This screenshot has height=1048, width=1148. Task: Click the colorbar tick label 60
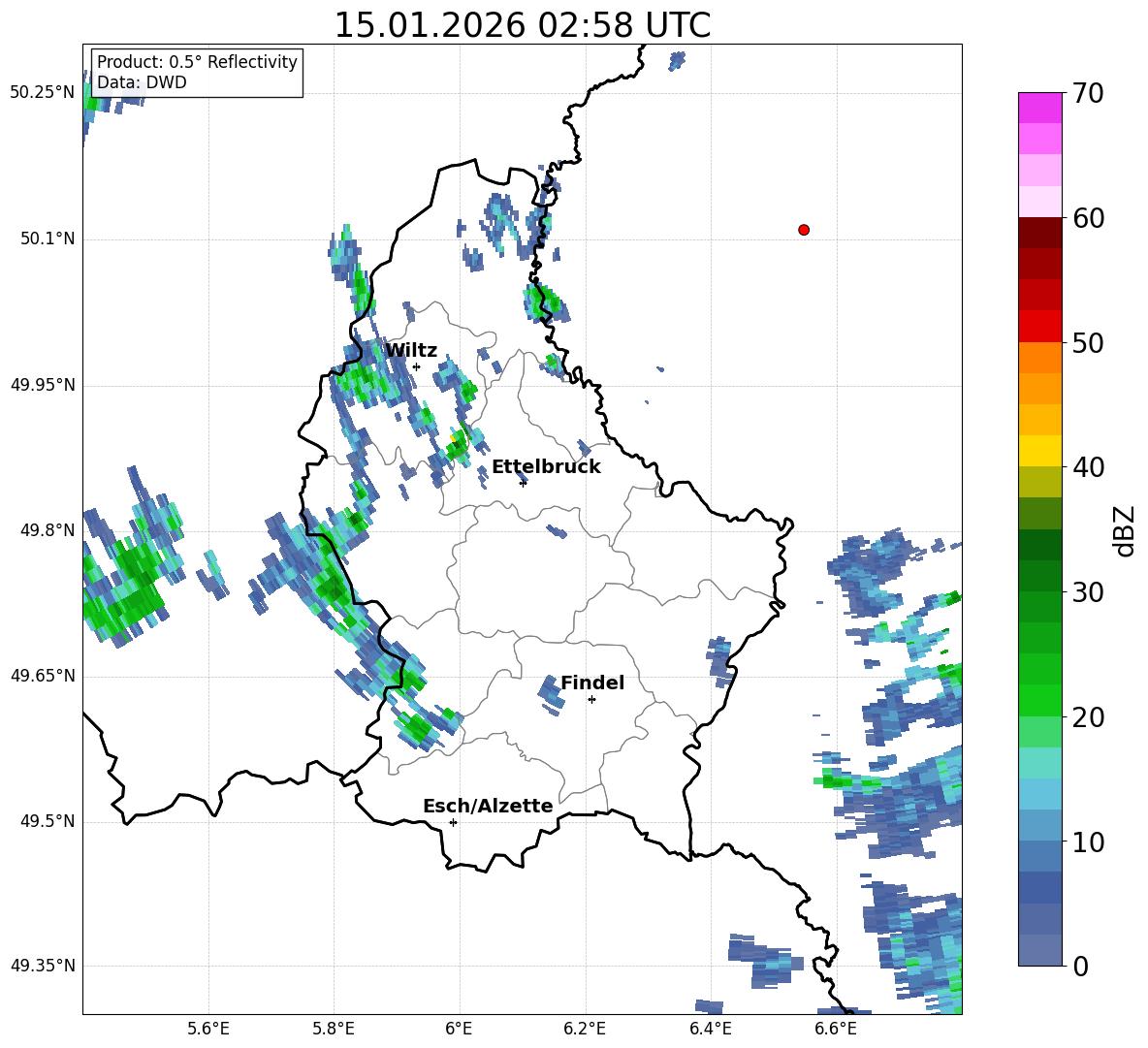(x=1088, y=218)
